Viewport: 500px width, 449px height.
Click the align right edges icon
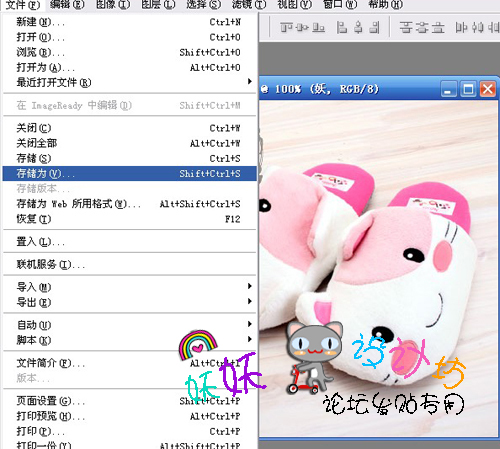point(374,28)
